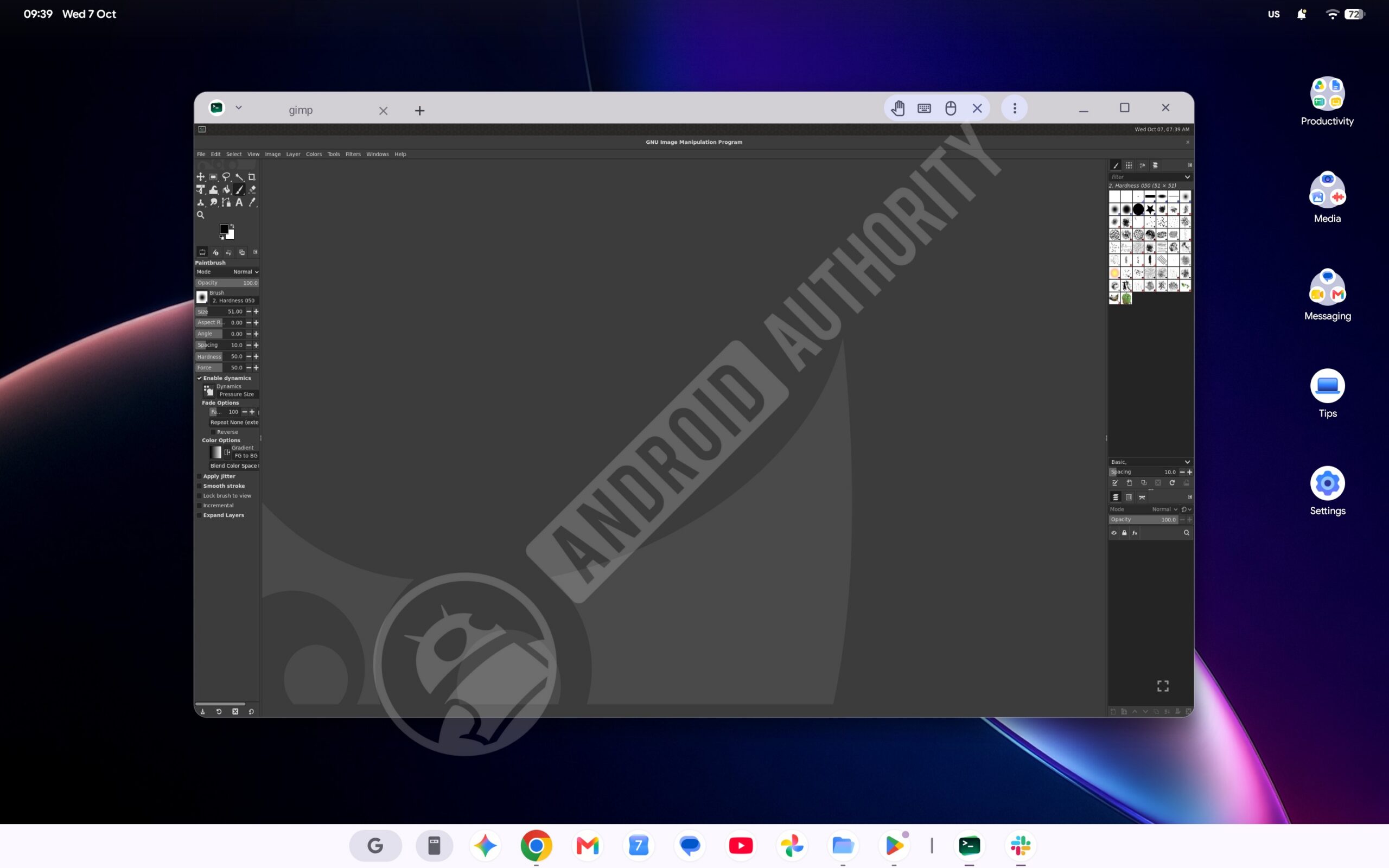Select the Paintbrush tool in the toolbox
The height and width of the screenshot is (868, 1389).
(x=239, y=189)
